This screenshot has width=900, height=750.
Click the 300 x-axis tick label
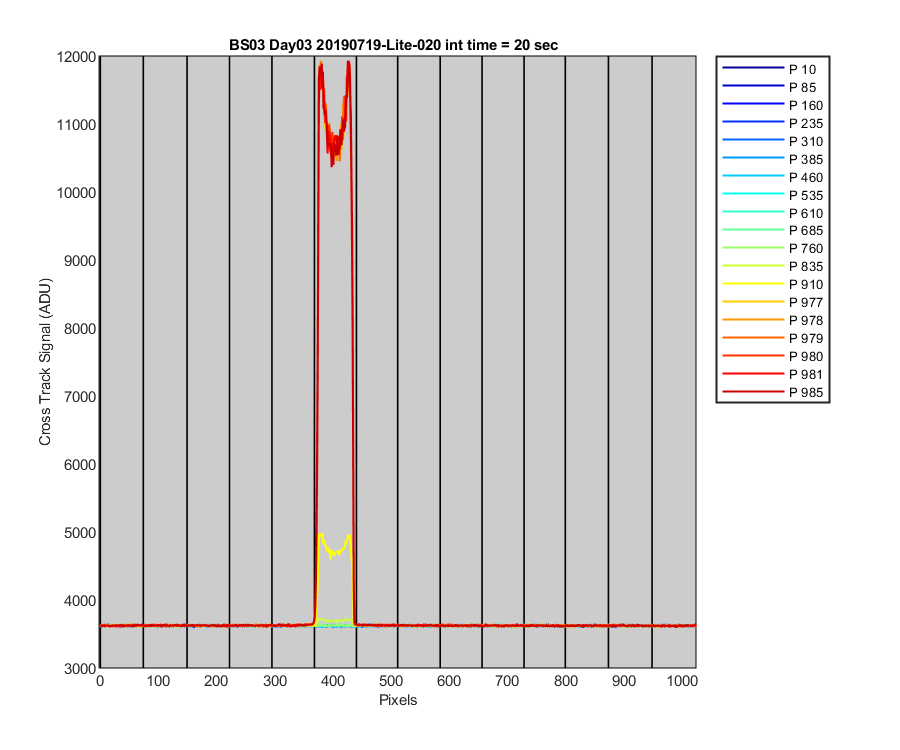pyautogui.click(x=274, y=681)
